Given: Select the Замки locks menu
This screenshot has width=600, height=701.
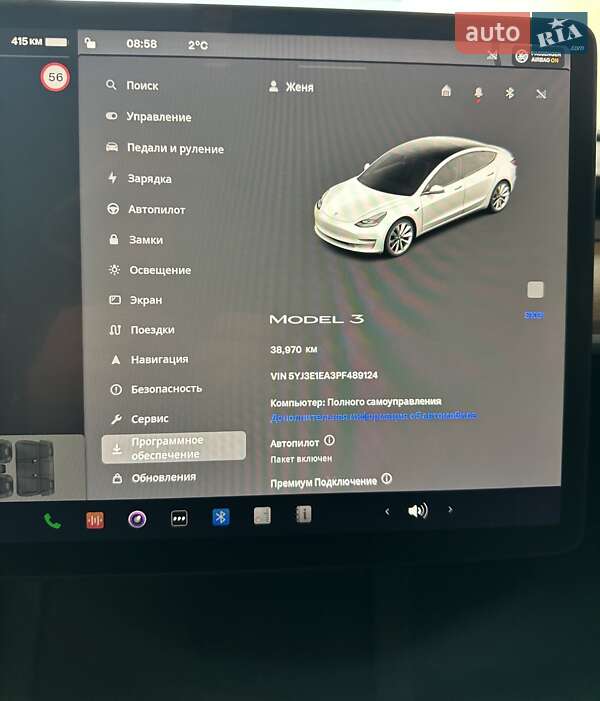Looking at the screenshot, I should (x=136, y=240).
